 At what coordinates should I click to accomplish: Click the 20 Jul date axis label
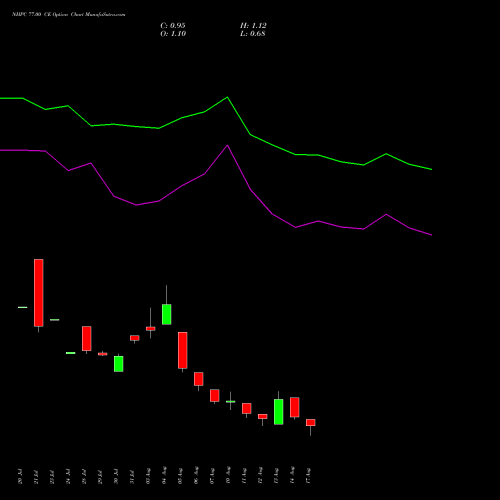point(20,477)
